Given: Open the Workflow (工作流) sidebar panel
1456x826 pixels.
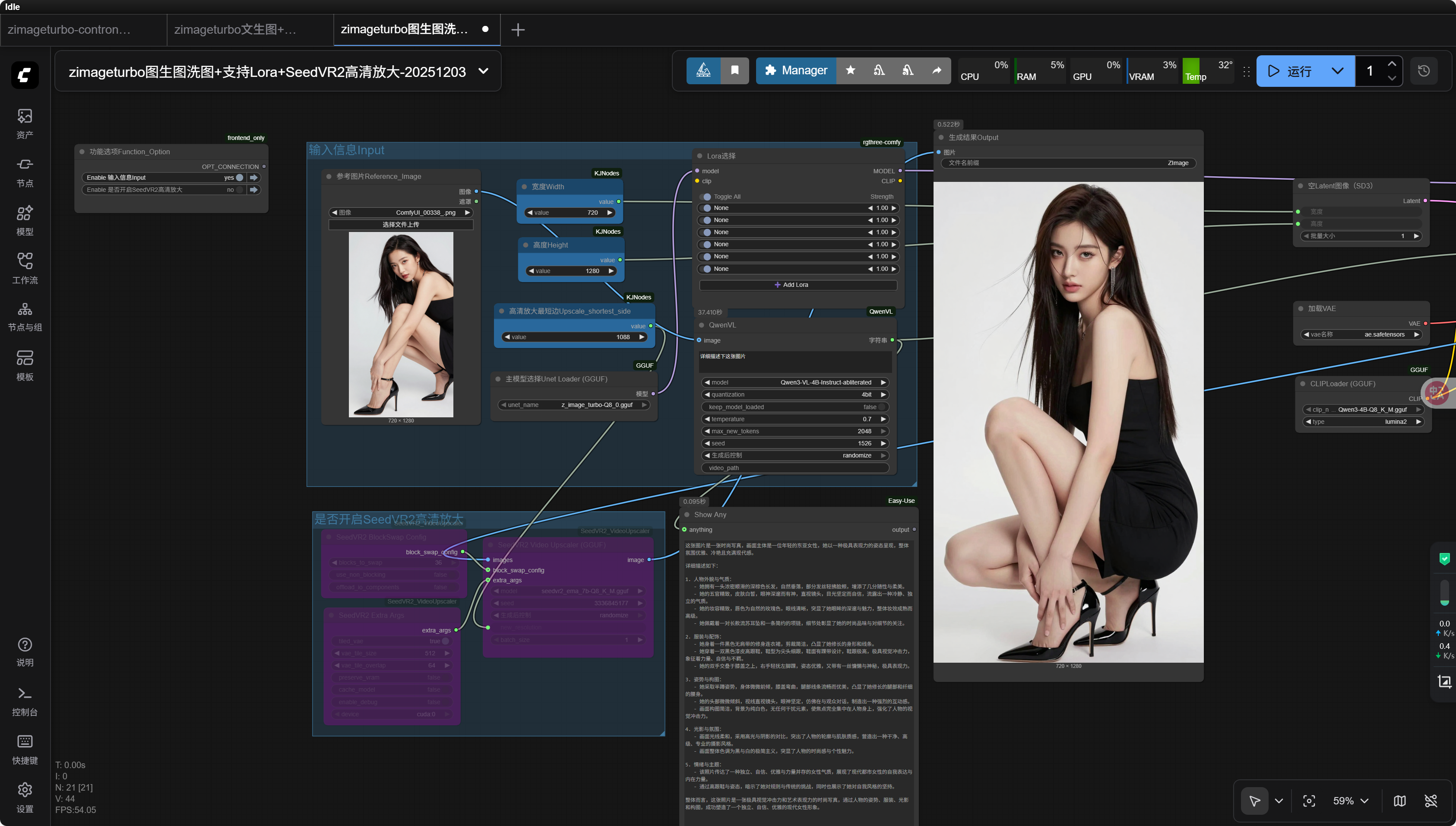Looking at the screenshot, I should 24,268.
